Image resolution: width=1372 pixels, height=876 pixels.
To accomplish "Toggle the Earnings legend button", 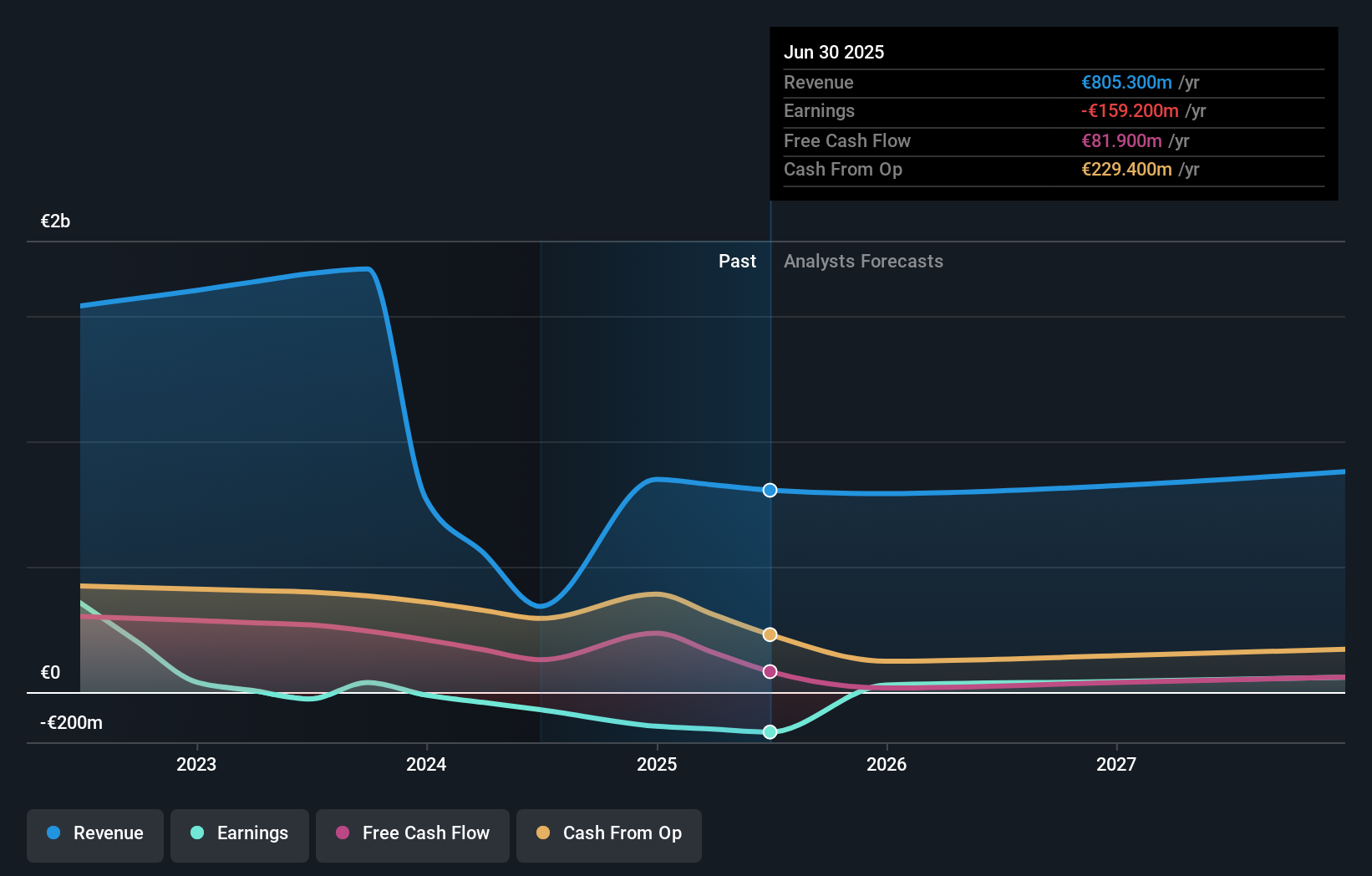I will 240,835.
